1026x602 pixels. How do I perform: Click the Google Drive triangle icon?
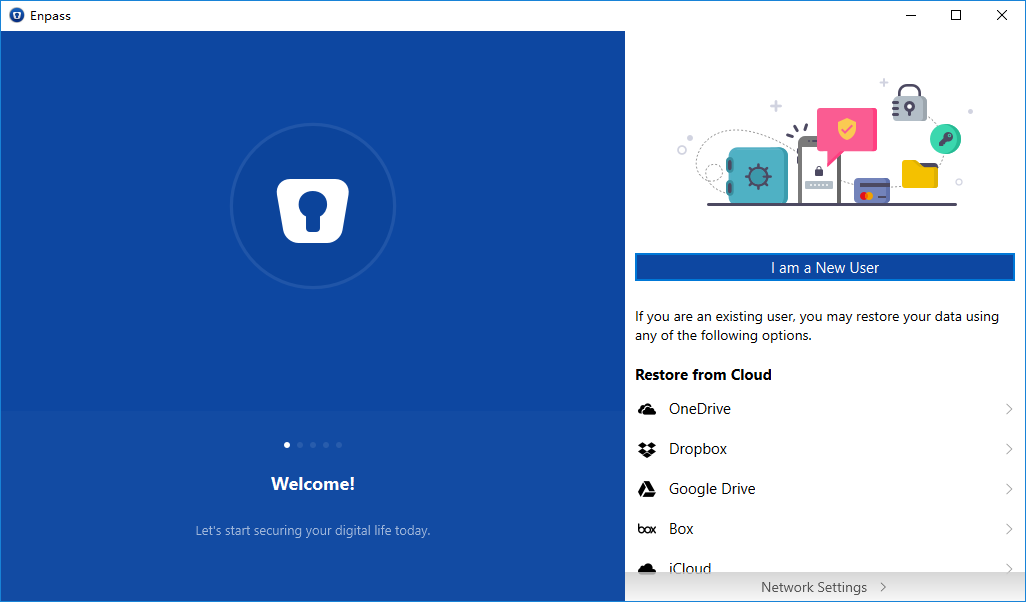click(647, 489)
